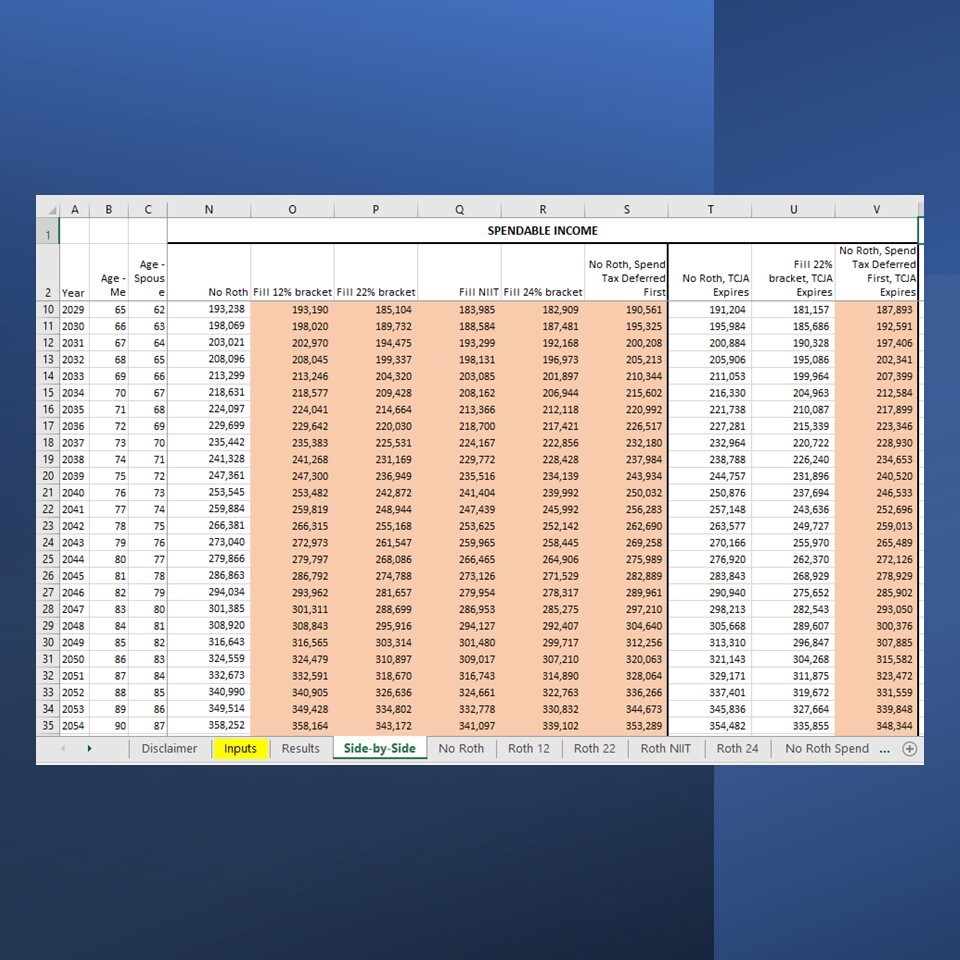This screenshot has width=960, height=960.
Task: Click the select-all corner triangle
Action: point(52,210)
